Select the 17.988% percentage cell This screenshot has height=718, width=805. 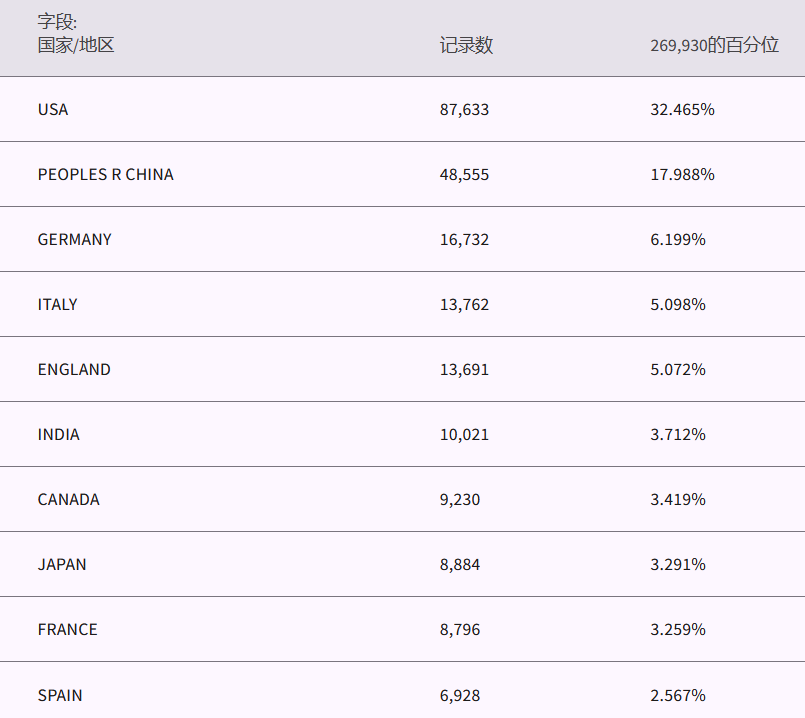click(682, 174)
